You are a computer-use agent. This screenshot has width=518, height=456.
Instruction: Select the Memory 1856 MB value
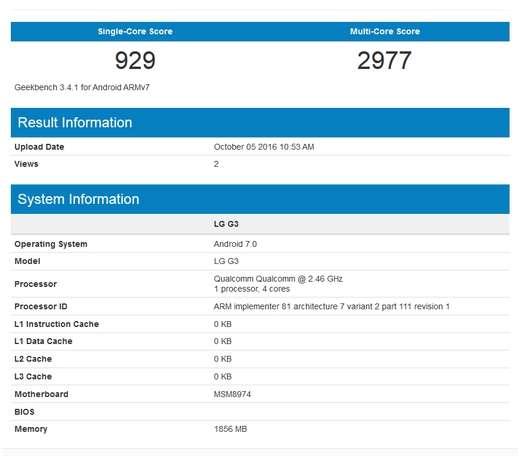[x=230, y=429]
